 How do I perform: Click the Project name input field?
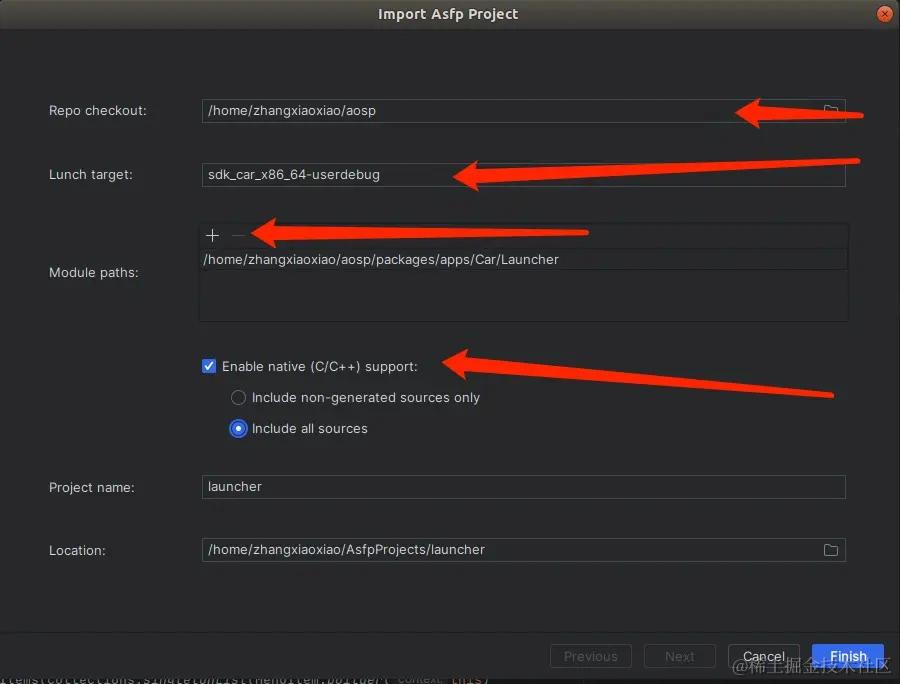[x=523, y=487]
